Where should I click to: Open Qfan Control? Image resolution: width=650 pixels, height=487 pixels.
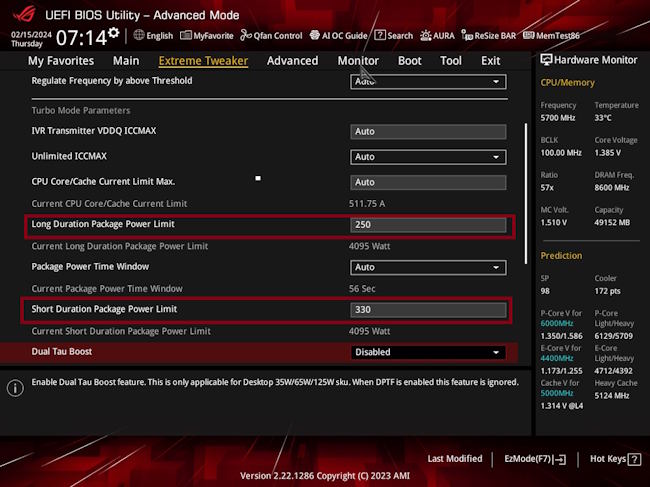pos(272,36)
